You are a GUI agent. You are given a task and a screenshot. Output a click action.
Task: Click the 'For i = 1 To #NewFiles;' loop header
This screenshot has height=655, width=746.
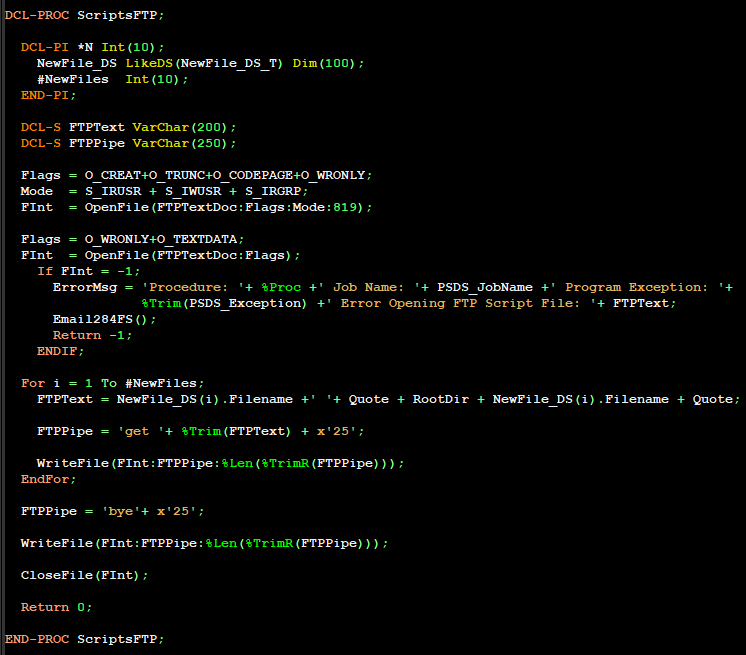tap(112, 383)
